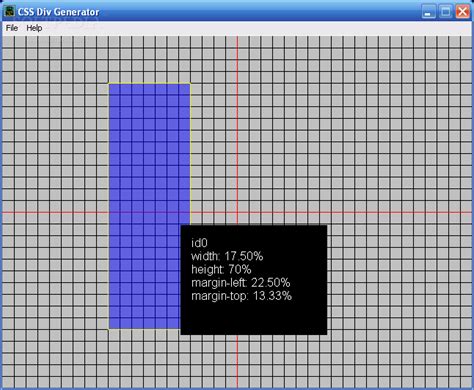The width and height of the screenshot is (474, 390).
Task: Click the CSS Div Generator title text
Action: point(58,12)
